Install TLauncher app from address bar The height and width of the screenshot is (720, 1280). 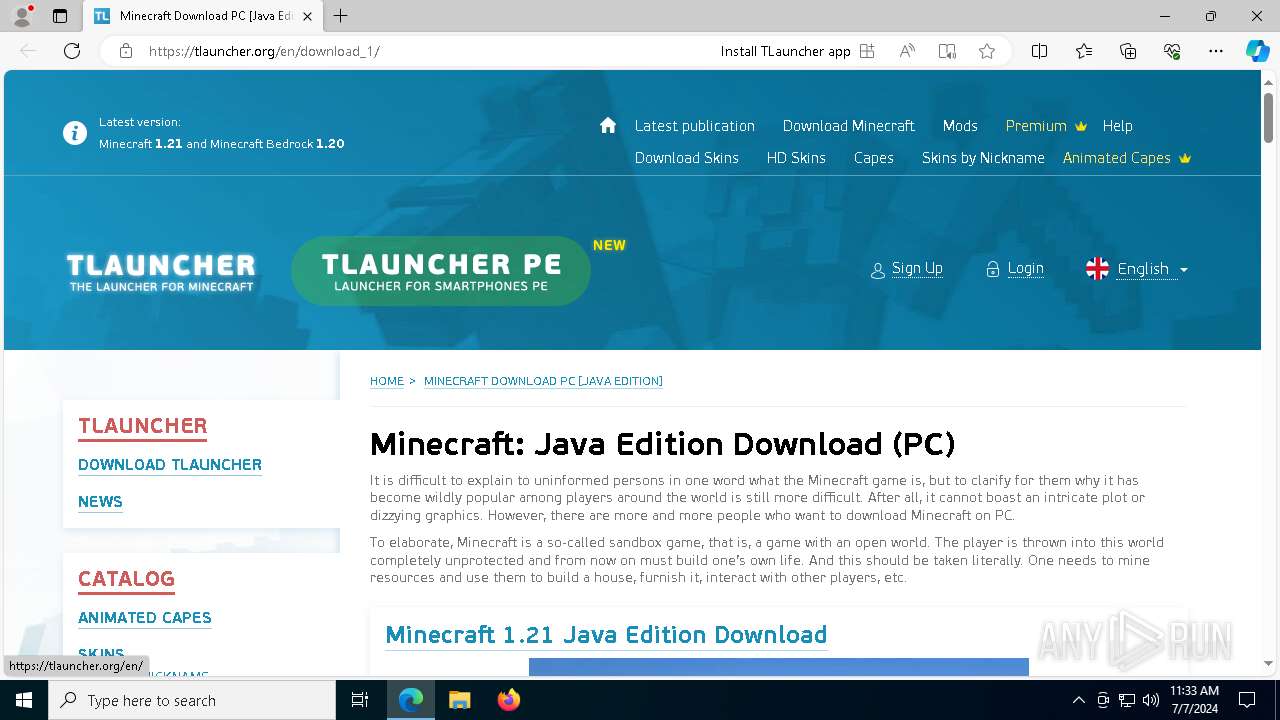pos(785,51)
